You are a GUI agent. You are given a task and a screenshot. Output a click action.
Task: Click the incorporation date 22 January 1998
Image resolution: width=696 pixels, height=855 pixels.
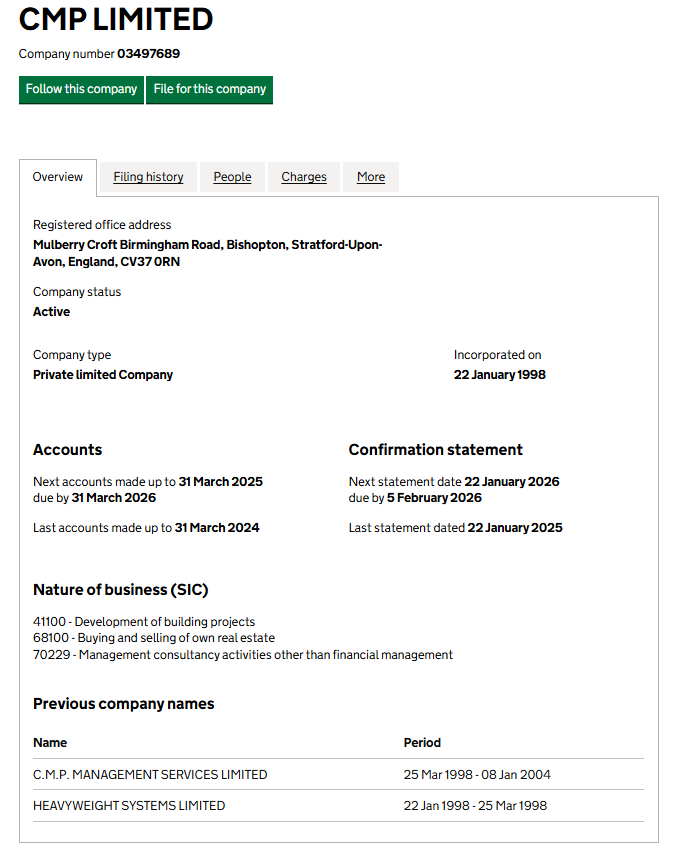(x=499, y=375)
